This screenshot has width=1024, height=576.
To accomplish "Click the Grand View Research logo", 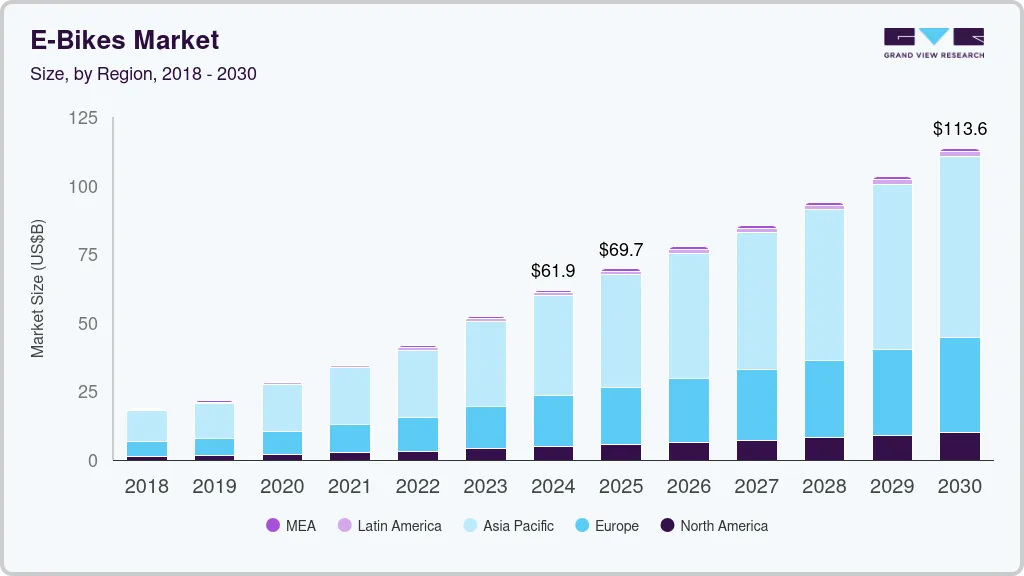I will (x=932, y=40).
